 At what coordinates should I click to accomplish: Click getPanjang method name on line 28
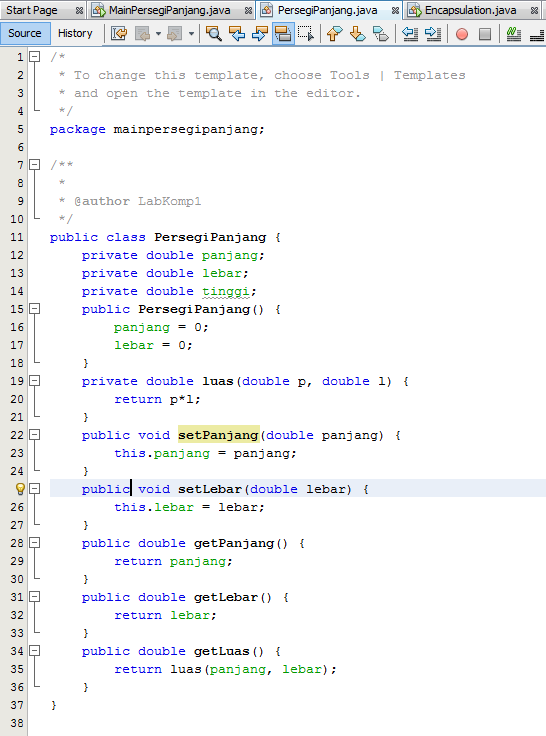point(234,544)
